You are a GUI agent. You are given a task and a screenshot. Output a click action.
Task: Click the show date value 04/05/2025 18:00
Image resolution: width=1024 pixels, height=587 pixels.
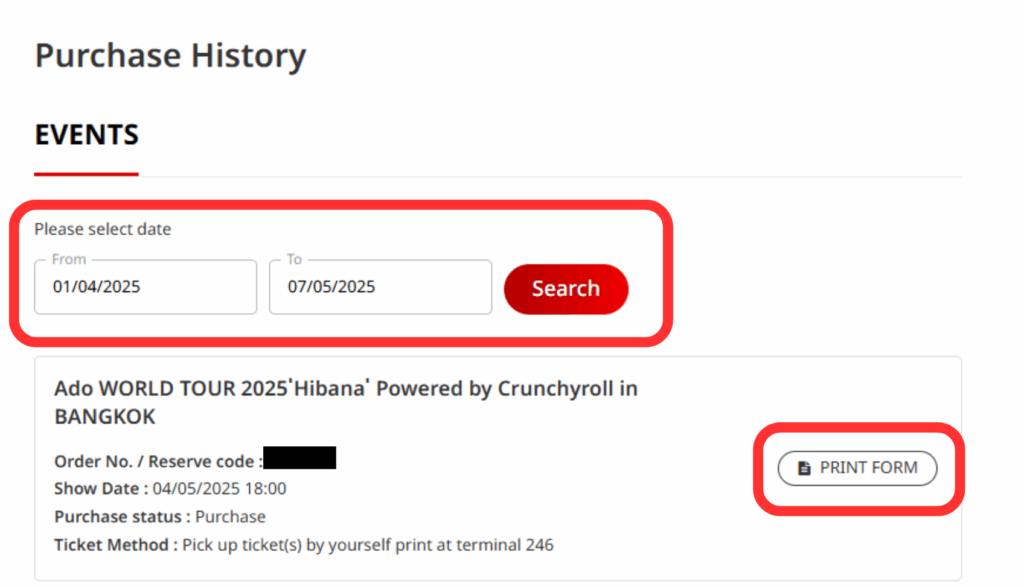(x=219, y=489)
